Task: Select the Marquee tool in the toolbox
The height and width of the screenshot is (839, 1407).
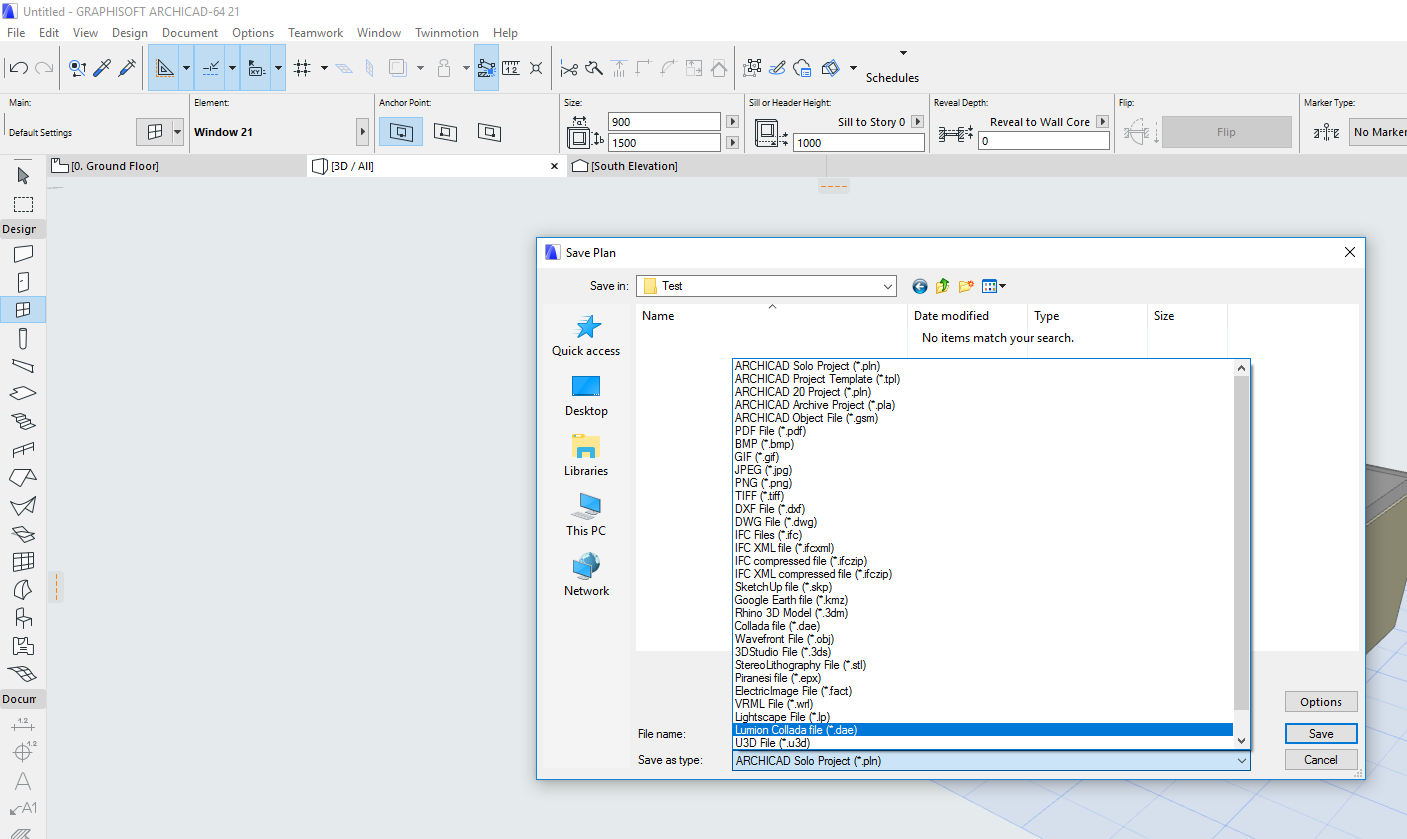Action: click(23, 204)
